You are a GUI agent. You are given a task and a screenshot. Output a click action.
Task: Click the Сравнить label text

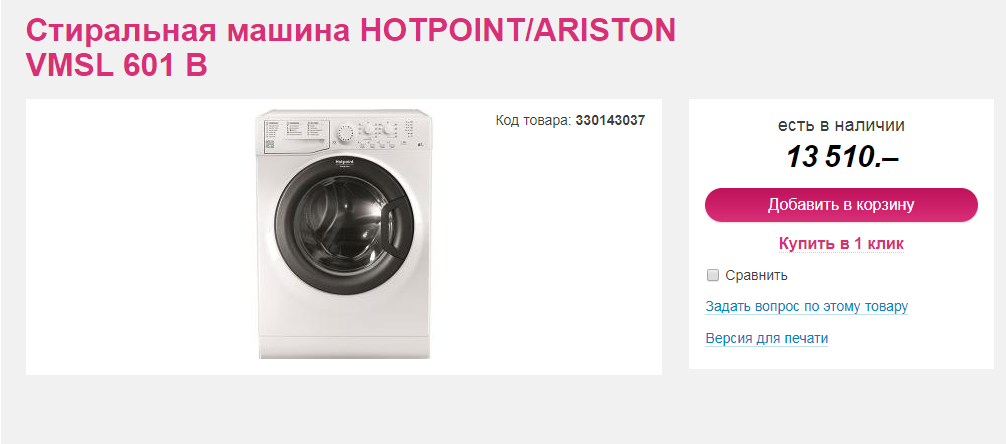coord(757,275)
